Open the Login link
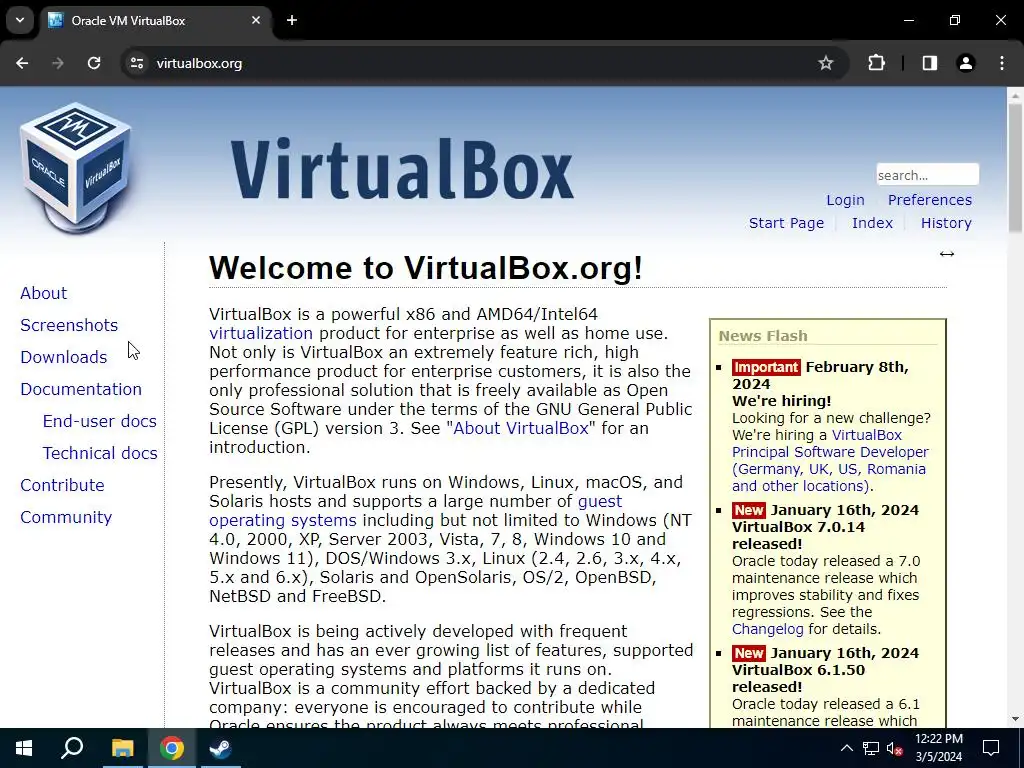Viewport: 1024px width, 768px height. [x=845, y=200]
